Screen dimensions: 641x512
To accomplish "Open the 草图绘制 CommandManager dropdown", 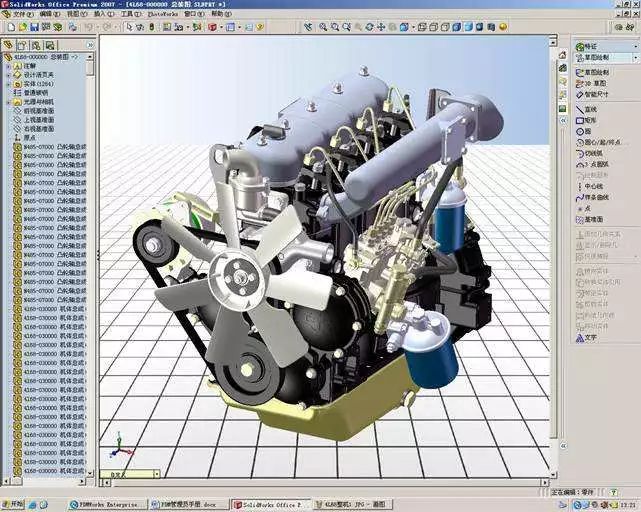I will (x=636, y=58).
